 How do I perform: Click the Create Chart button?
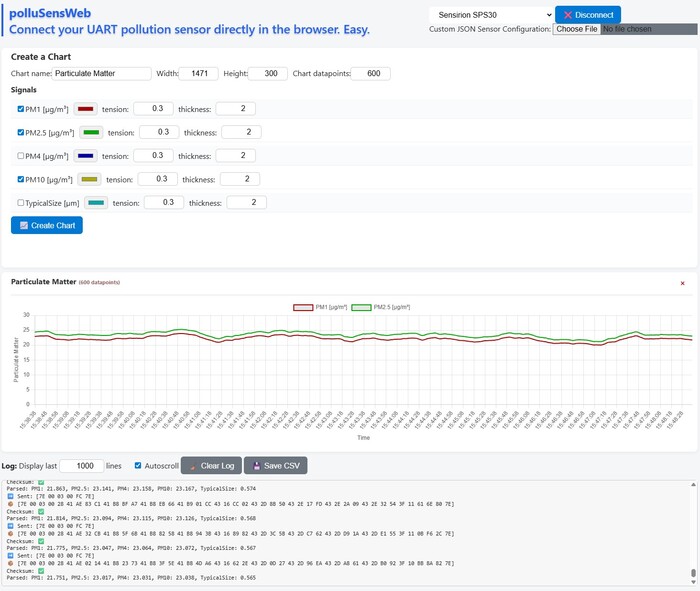click(x=46, y=225)
